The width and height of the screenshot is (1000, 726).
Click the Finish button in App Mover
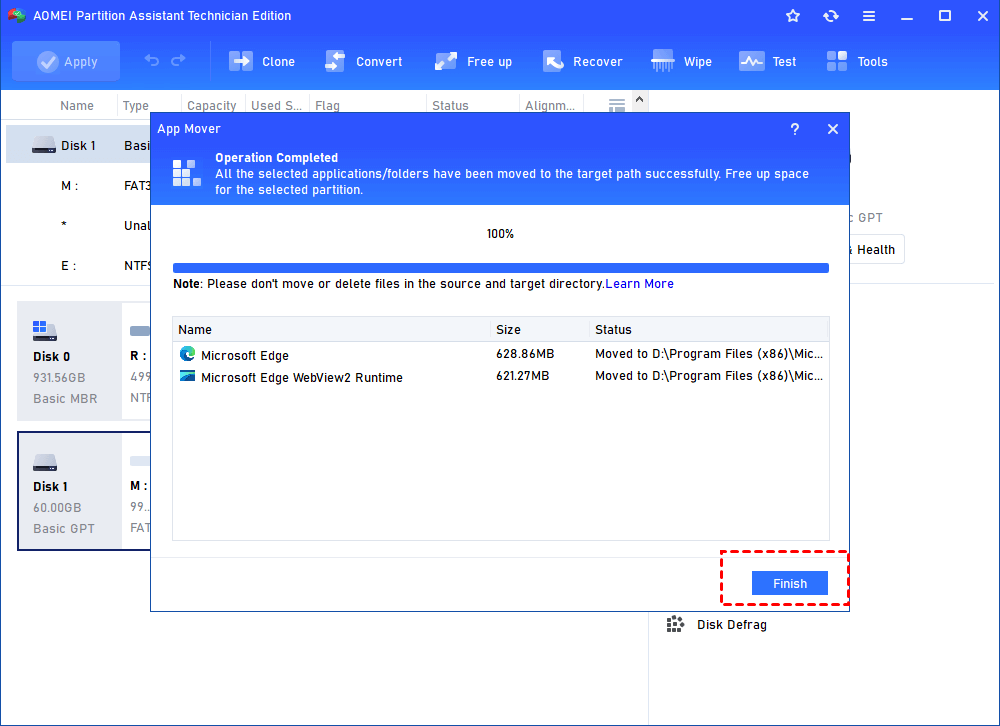tap(790, 583)
